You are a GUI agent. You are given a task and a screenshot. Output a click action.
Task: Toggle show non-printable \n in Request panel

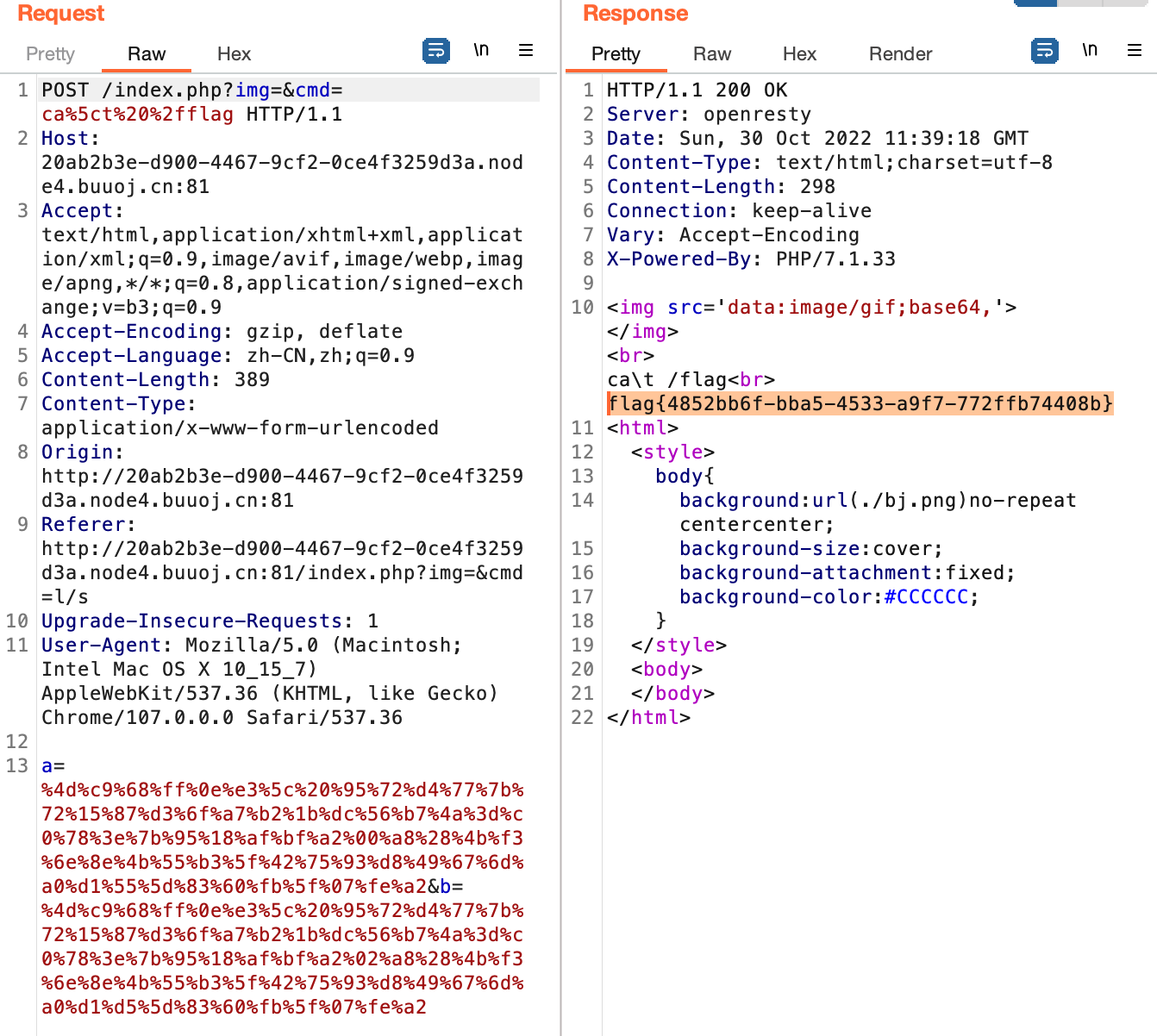pyautogui.click(x=481, y=50)
